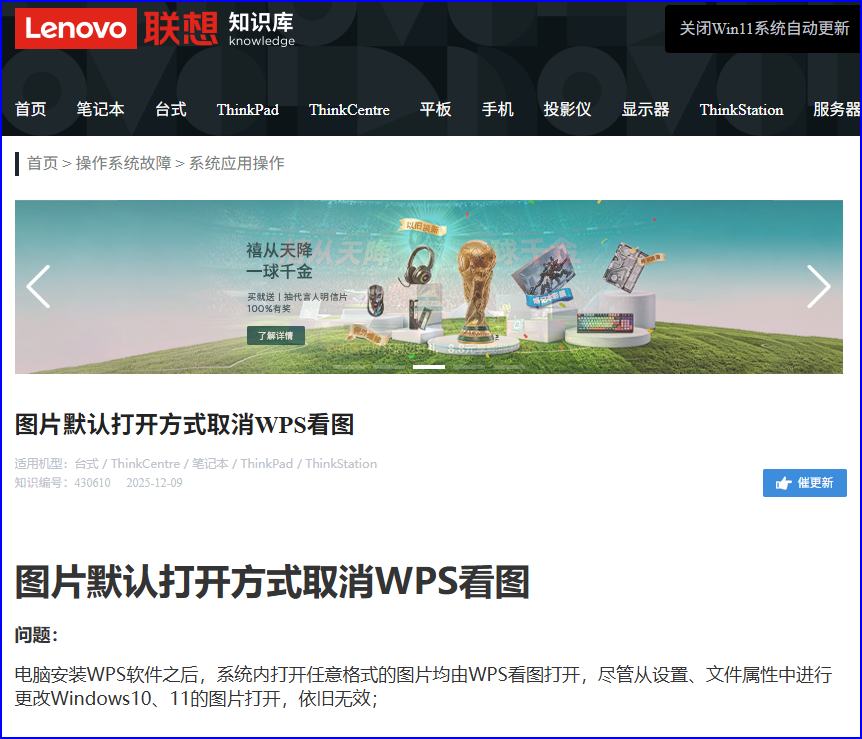This screenshot has height=739, width=862.
Task: Open the 服务器 navigation item
Action: pos(836,109)
